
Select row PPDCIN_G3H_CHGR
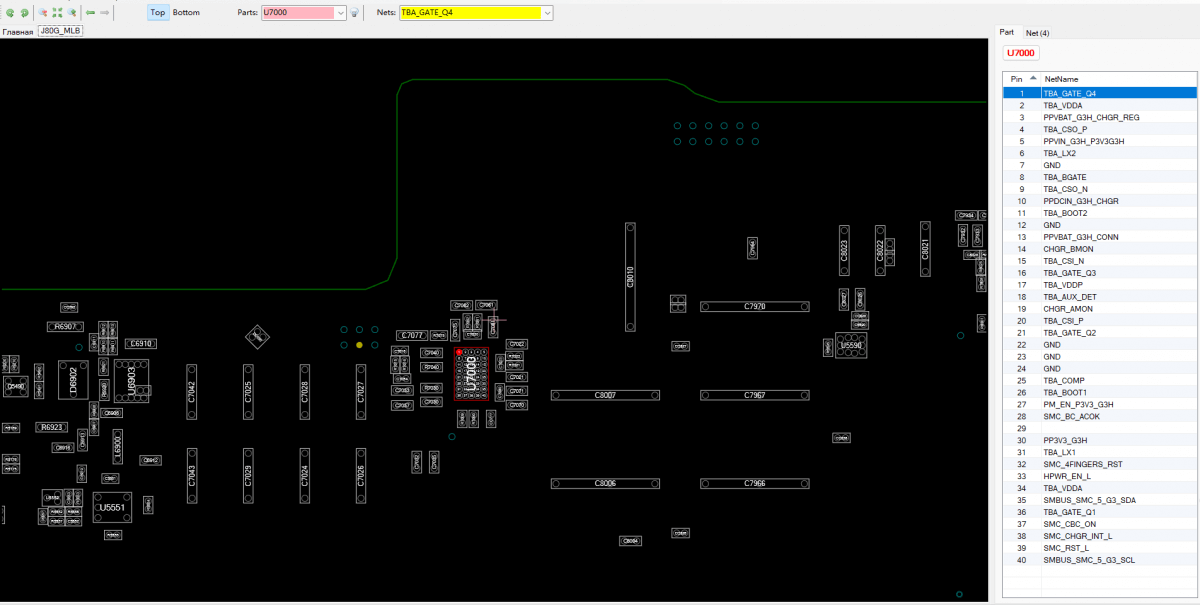click(x=1099, y=201)
